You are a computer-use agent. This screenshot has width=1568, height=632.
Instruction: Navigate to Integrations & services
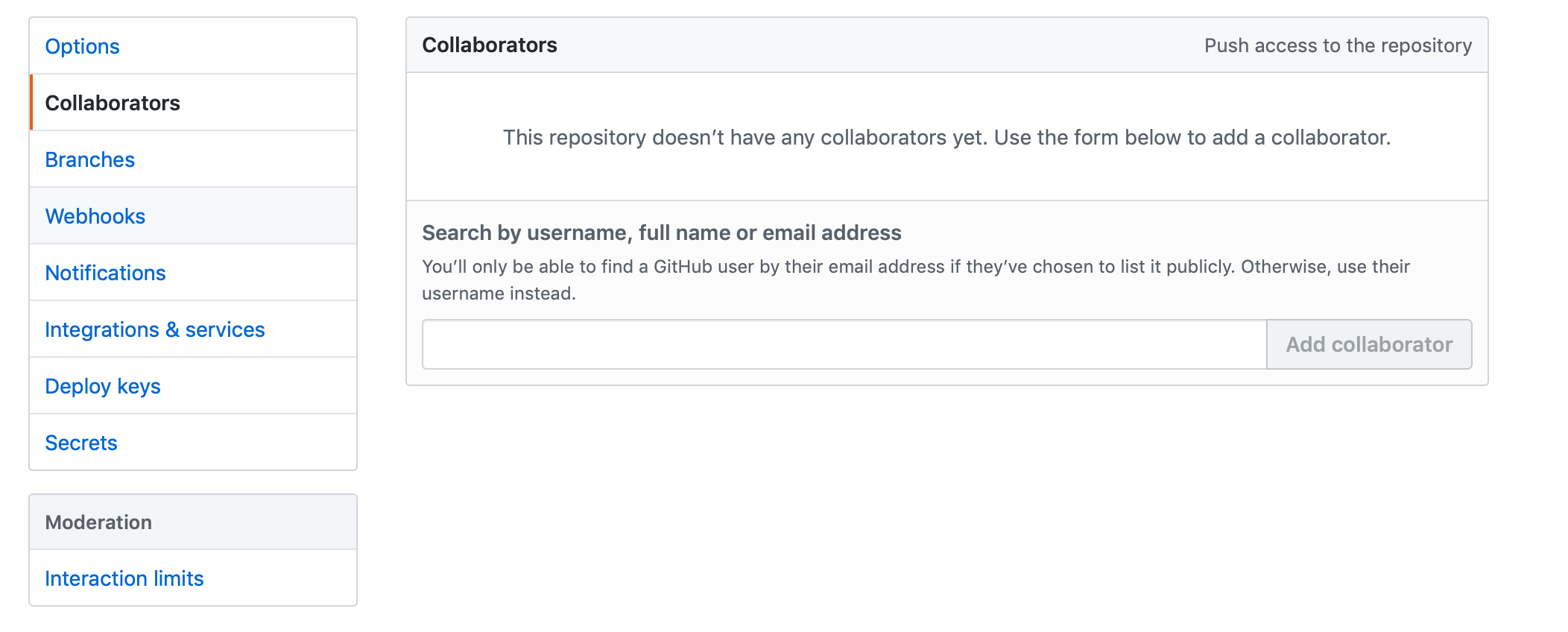[154, 329]
